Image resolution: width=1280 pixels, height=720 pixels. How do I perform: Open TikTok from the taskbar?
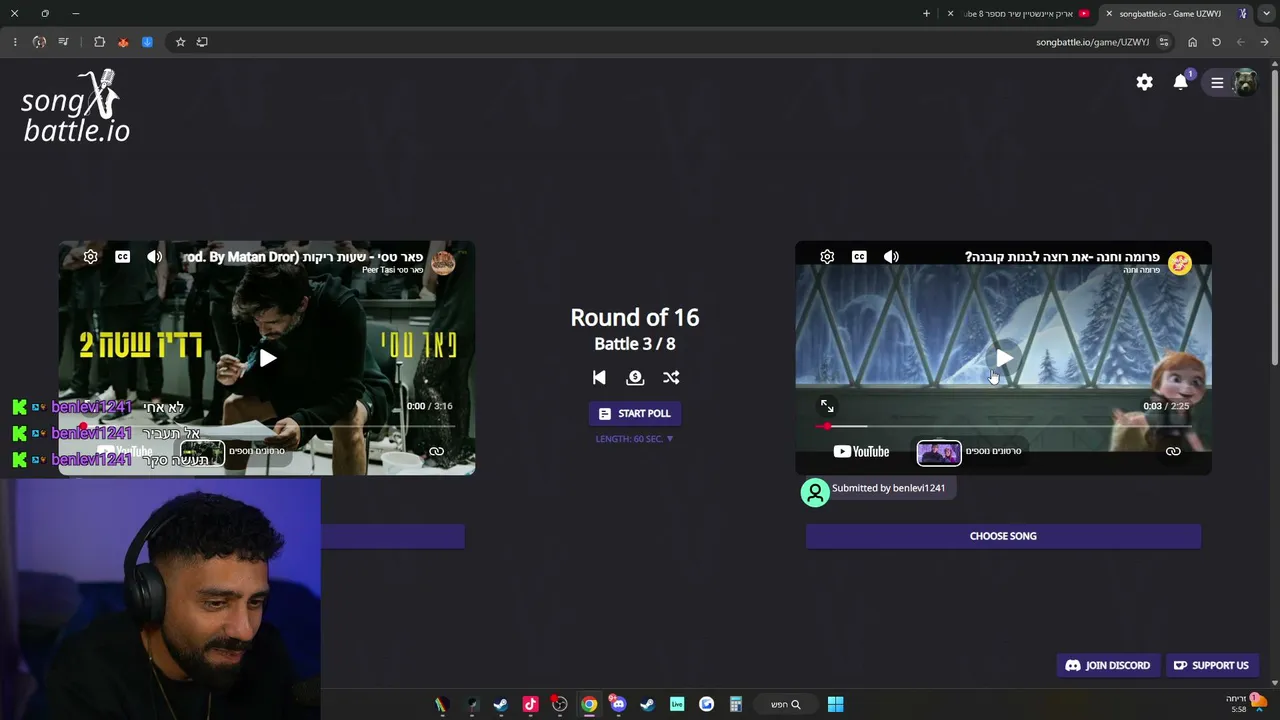(530, 704)
